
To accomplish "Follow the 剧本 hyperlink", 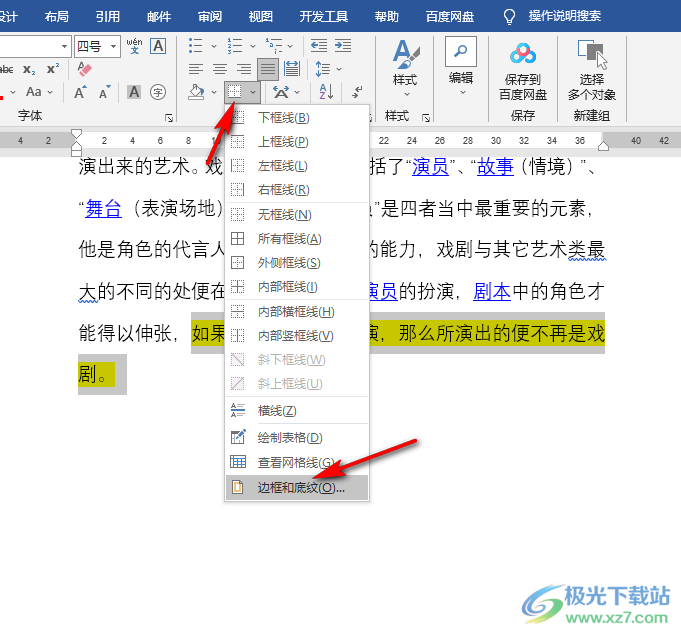I will point(492,291).
